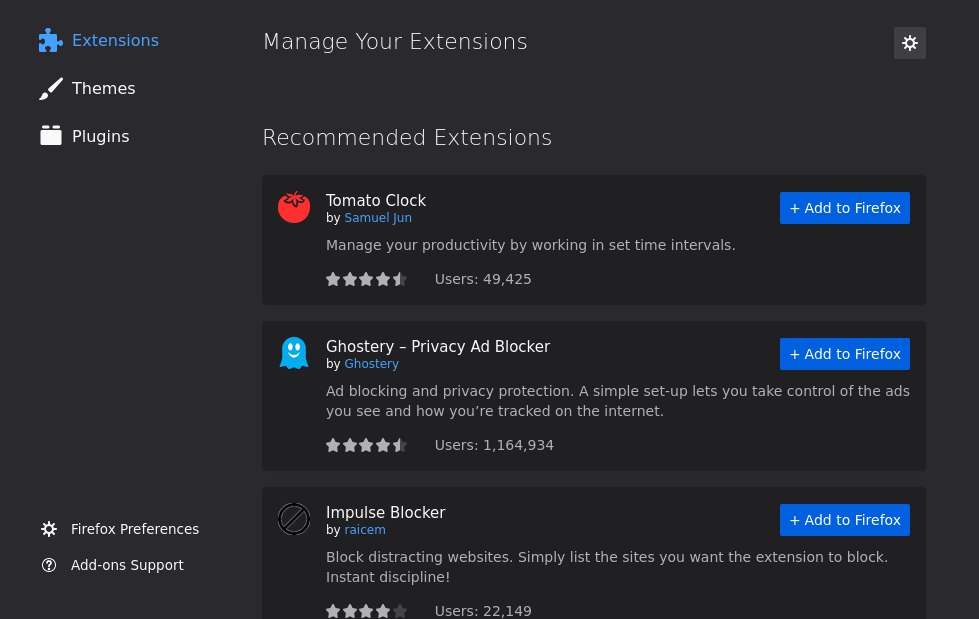The image size is (979, 619).
Task: Click the Add-ons Support question mark icon
Action: click(49, 565)
